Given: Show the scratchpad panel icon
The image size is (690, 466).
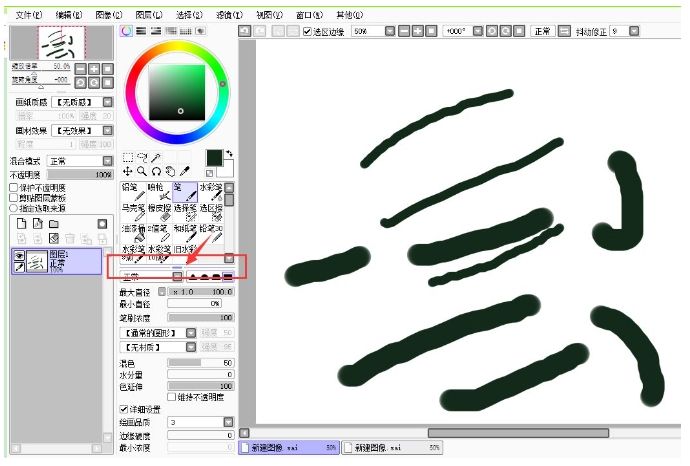Looking at the screenshot, I should coord(201,31).
